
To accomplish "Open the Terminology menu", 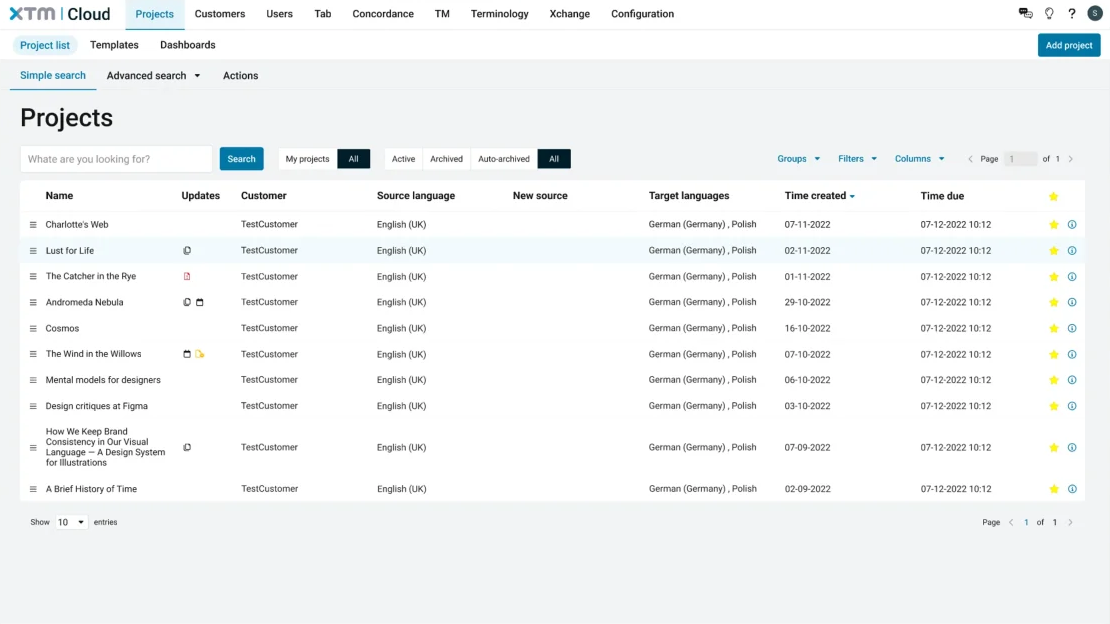I will click(x=499, y=14).
